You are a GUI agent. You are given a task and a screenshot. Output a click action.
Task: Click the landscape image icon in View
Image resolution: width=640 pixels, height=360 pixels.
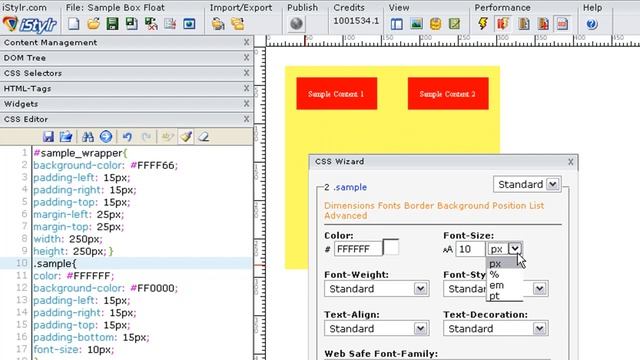click(x=416, y=24)
